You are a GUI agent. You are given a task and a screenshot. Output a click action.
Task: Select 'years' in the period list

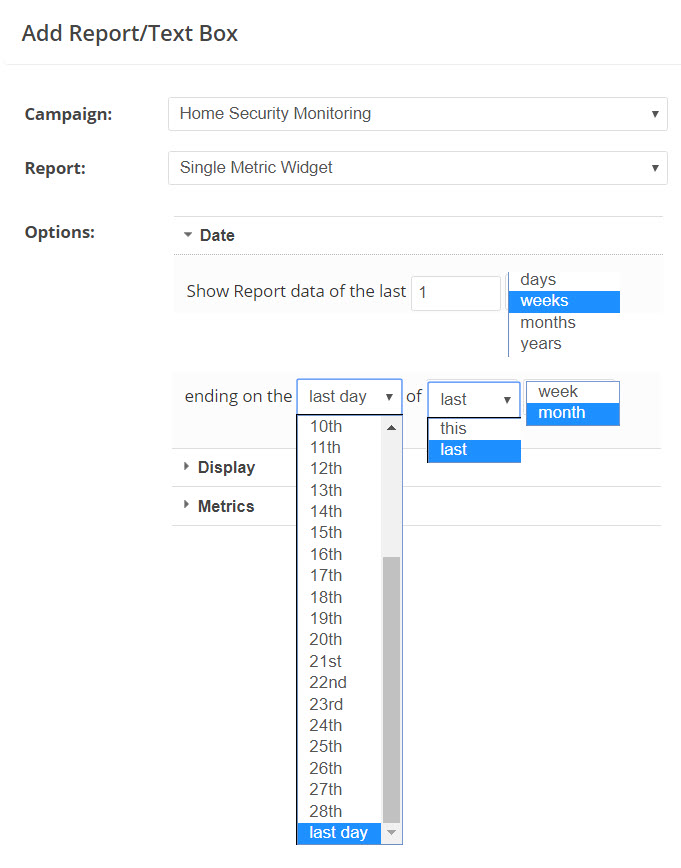(541, 343)
